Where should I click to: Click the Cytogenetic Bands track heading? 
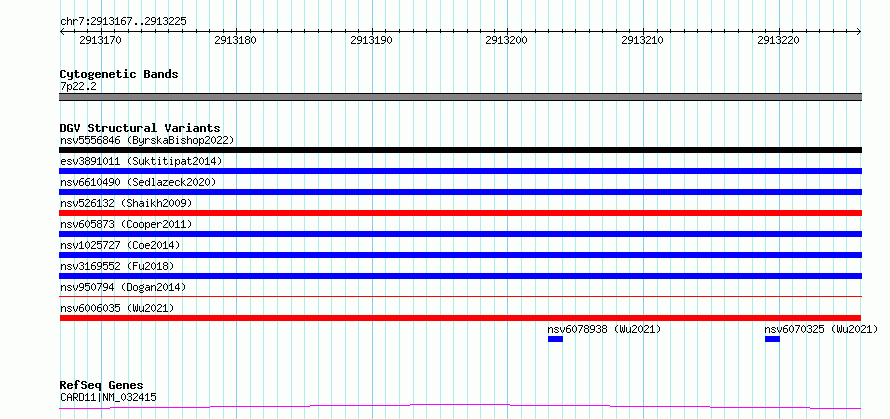click(119, 74)
